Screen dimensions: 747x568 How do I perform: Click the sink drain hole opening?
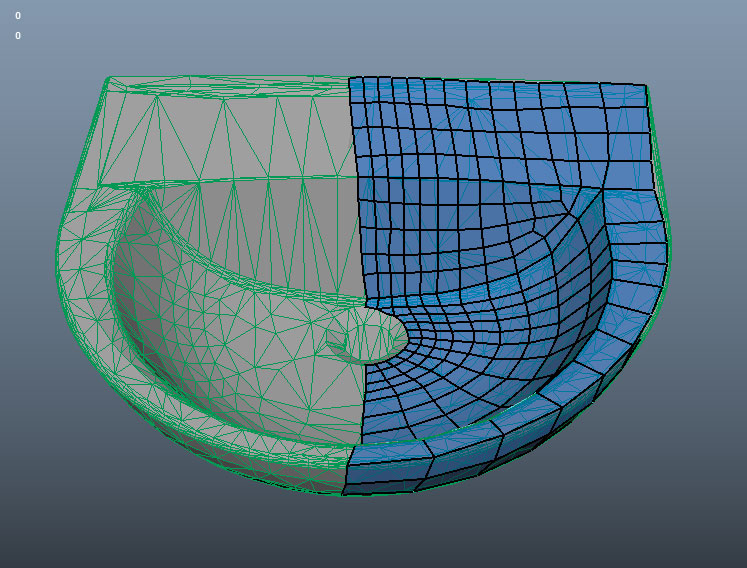pyautogui.click(x=367, y=336)
